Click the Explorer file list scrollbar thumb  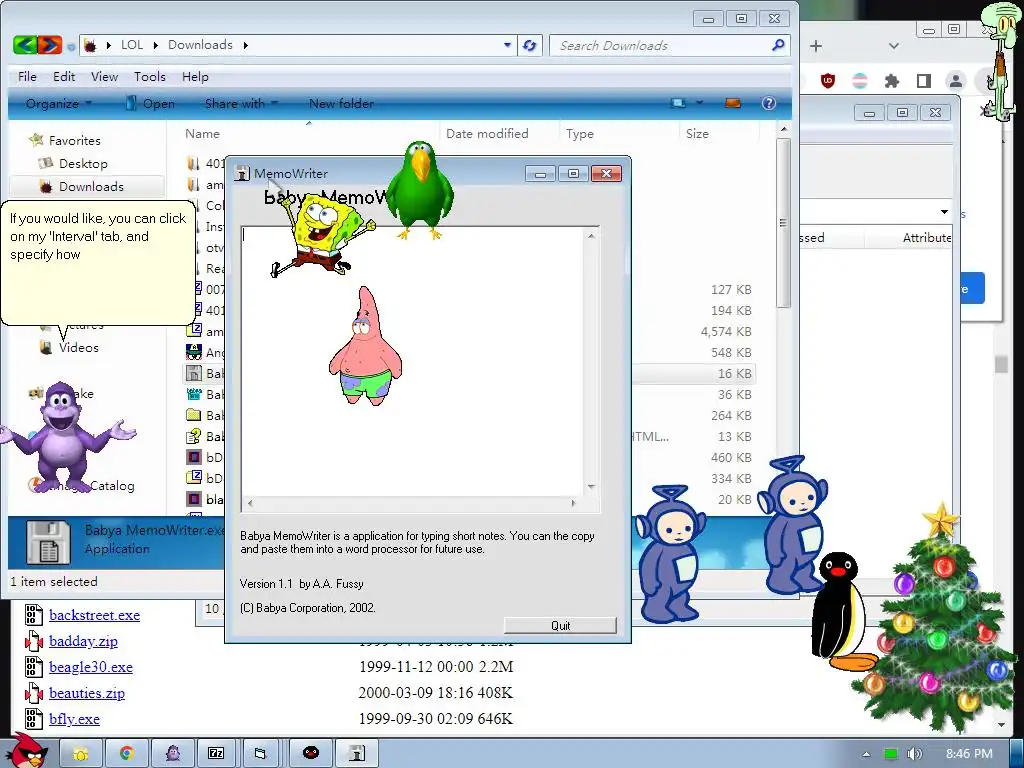point(784,222)
